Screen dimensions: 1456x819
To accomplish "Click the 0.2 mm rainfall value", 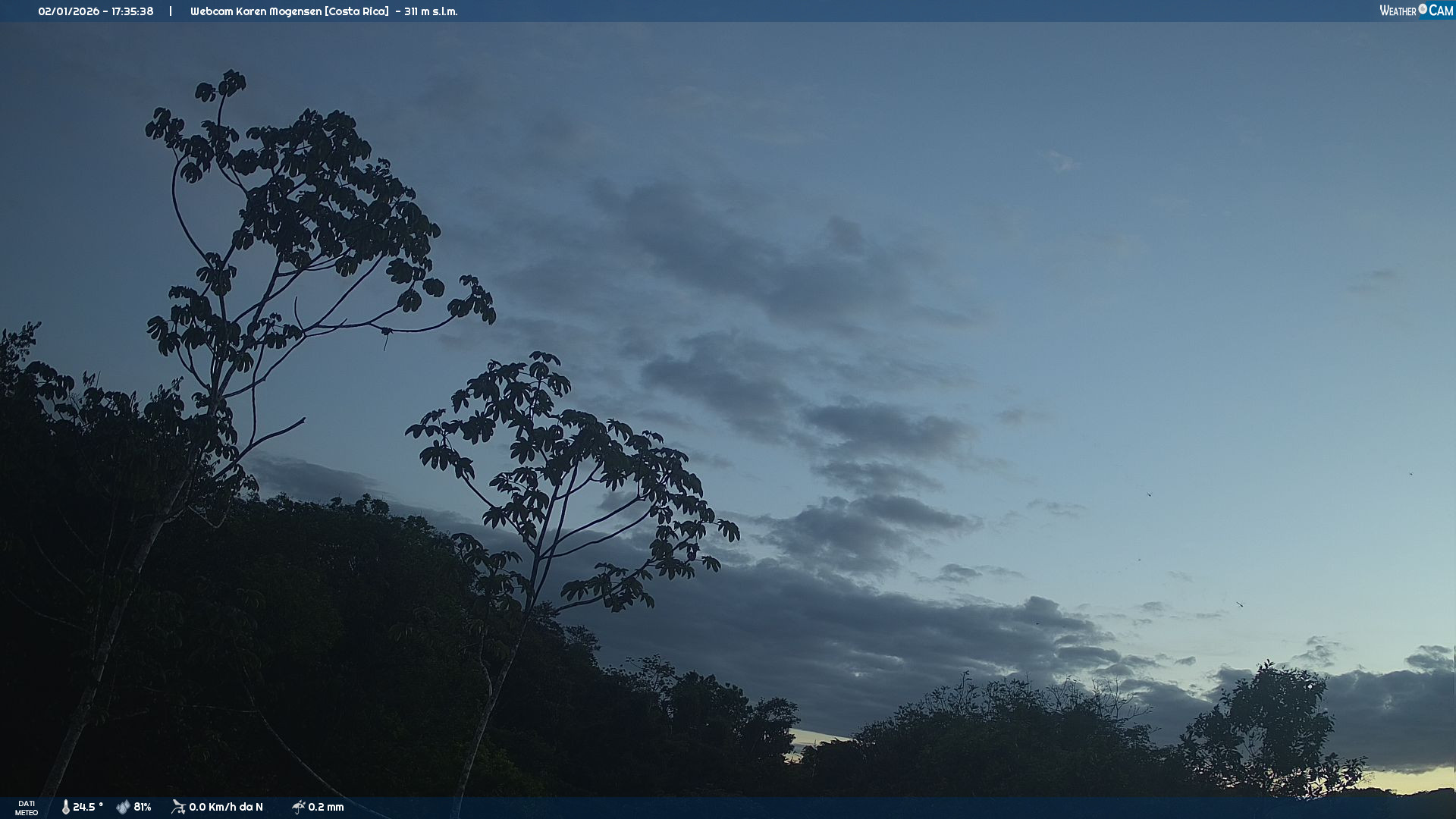I will point(326,807).
